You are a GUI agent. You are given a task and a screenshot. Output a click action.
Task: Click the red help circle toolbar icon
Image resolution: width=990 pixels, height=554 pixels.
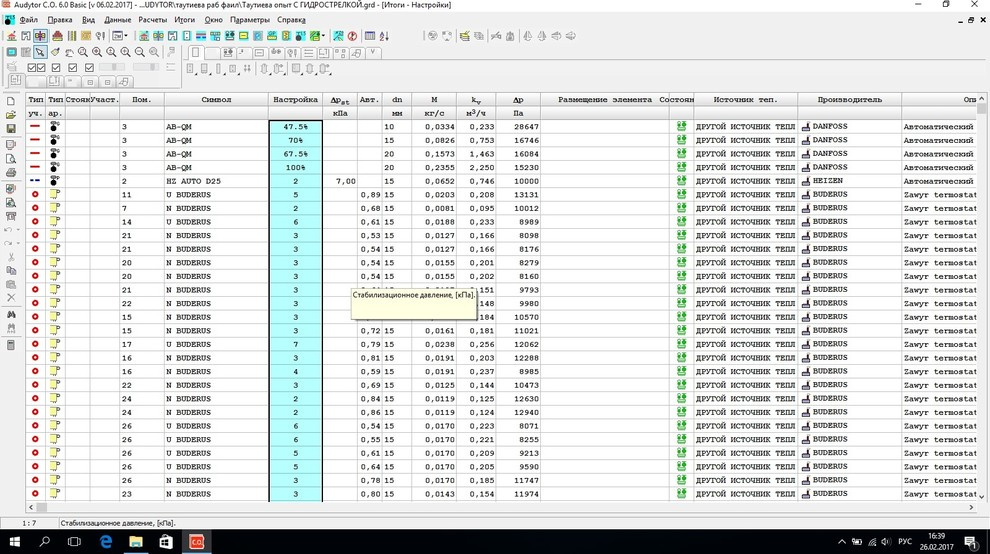click(352, 36)
